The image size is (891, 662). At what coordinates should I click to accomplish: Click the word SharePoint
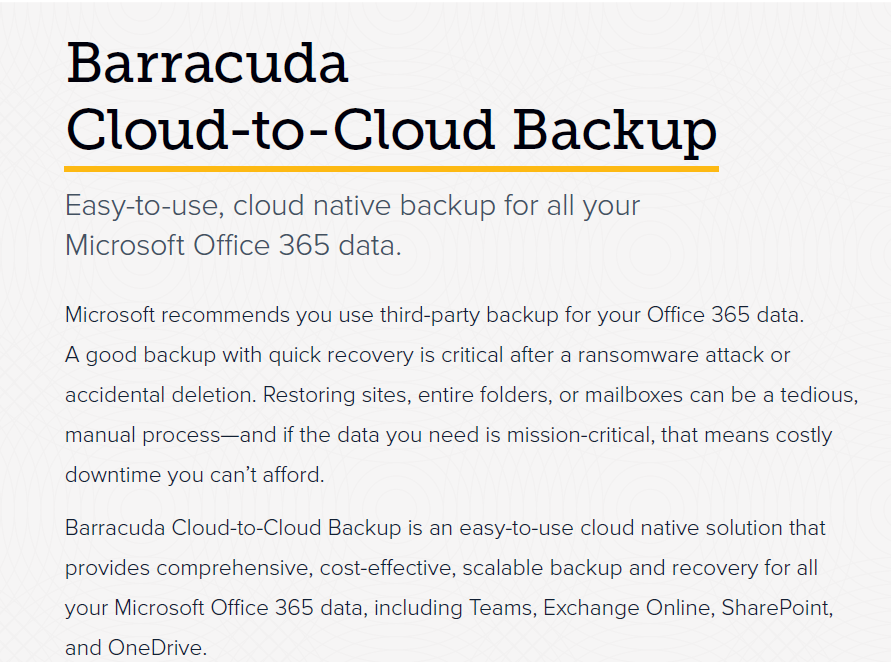click(x=776, y=608)
